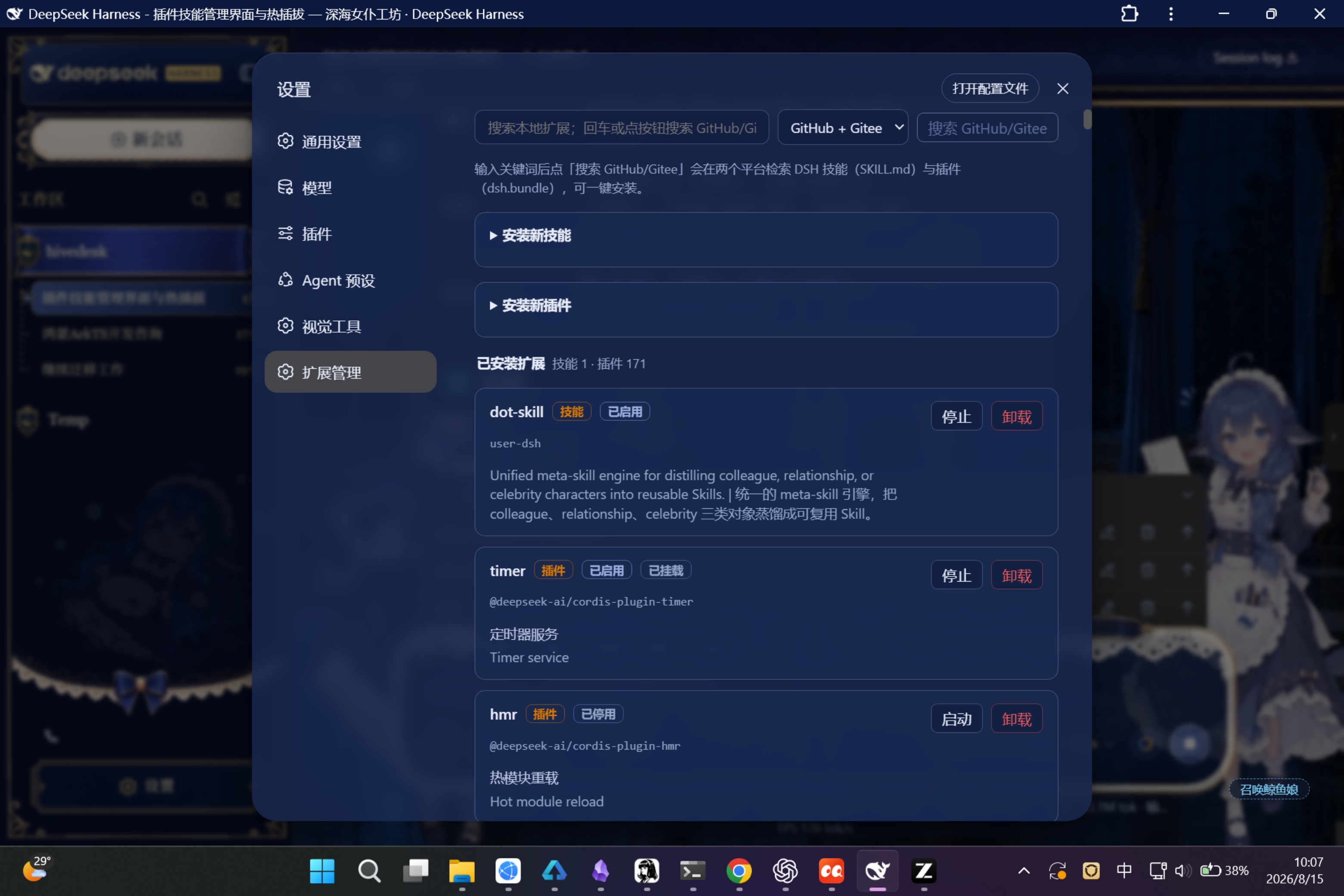Click the 已停用 badge on hmr
The width and height of the screenshot is (1344, 896).
click(598, 714)
